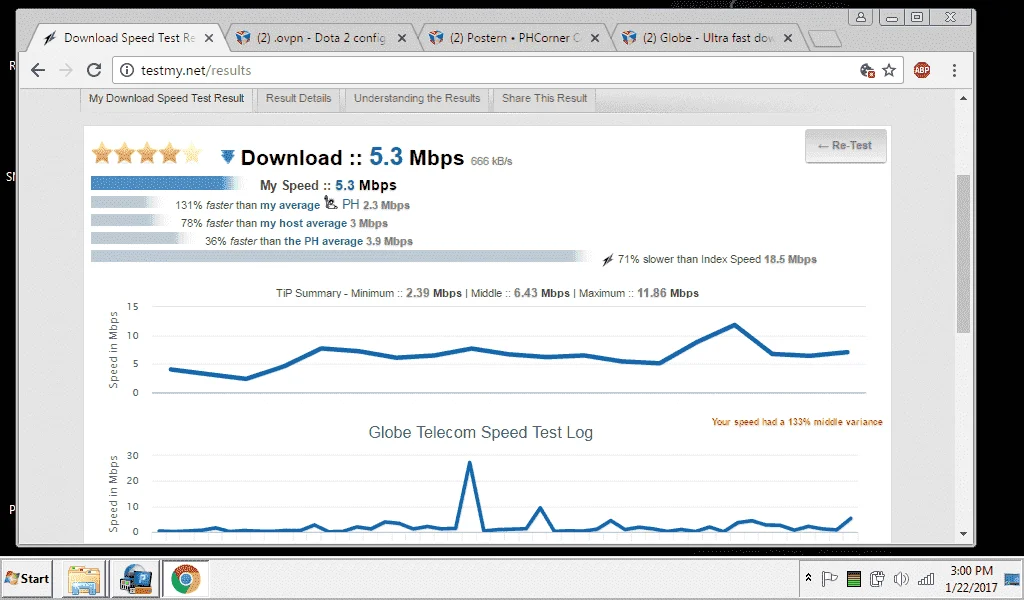Open the Postern taskbar application

135,579
